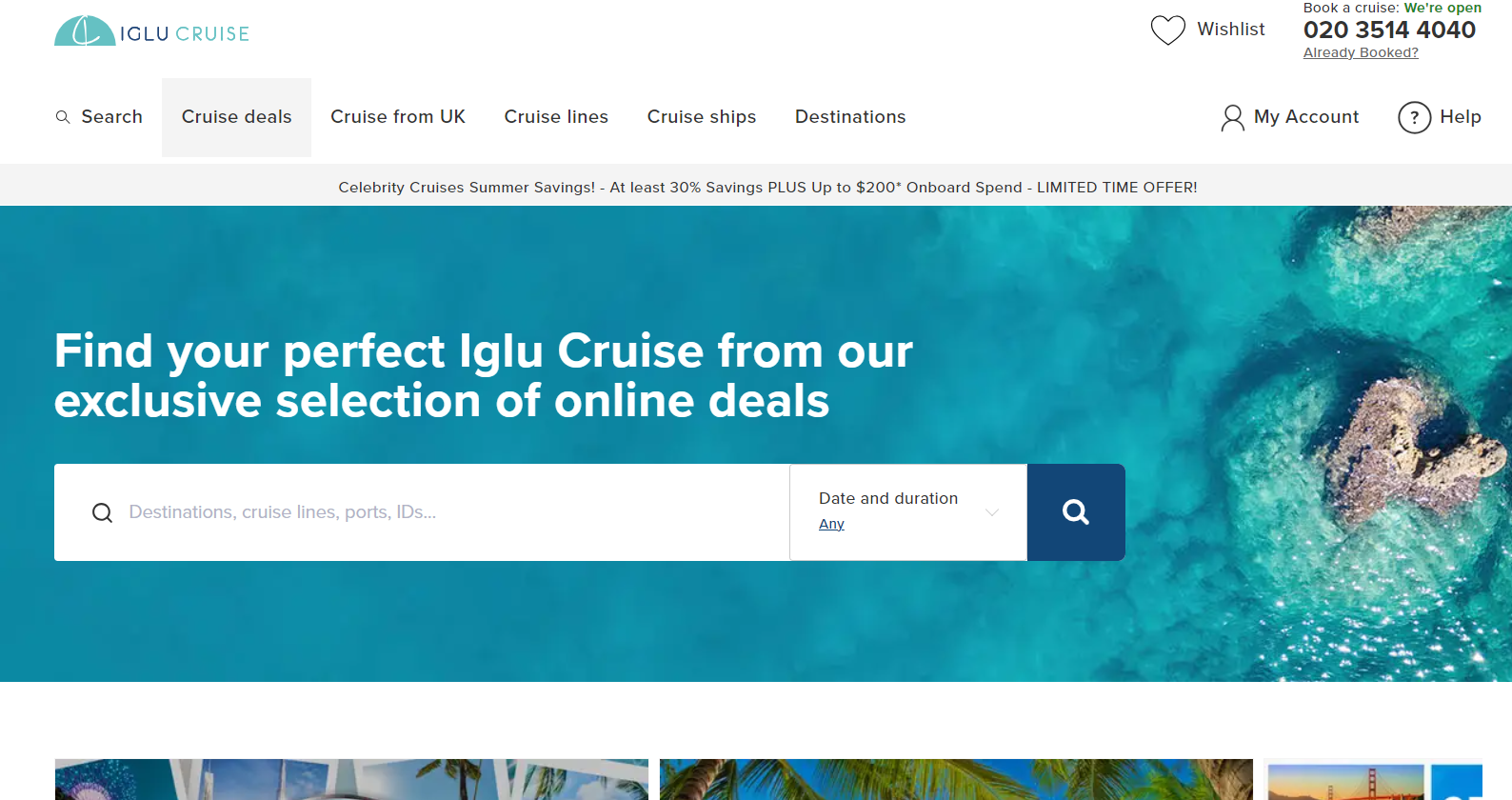Screen dimensions: 1512x800
Task: Click the magnifier icon inside the destinations field
Action: (x=102, y=512)
